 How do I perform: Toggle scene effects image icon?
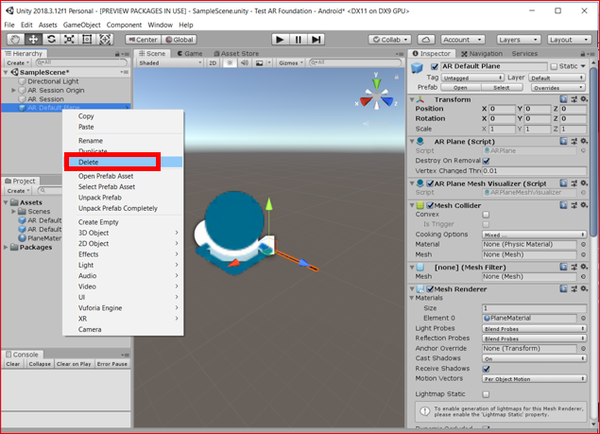coord(259,63)
